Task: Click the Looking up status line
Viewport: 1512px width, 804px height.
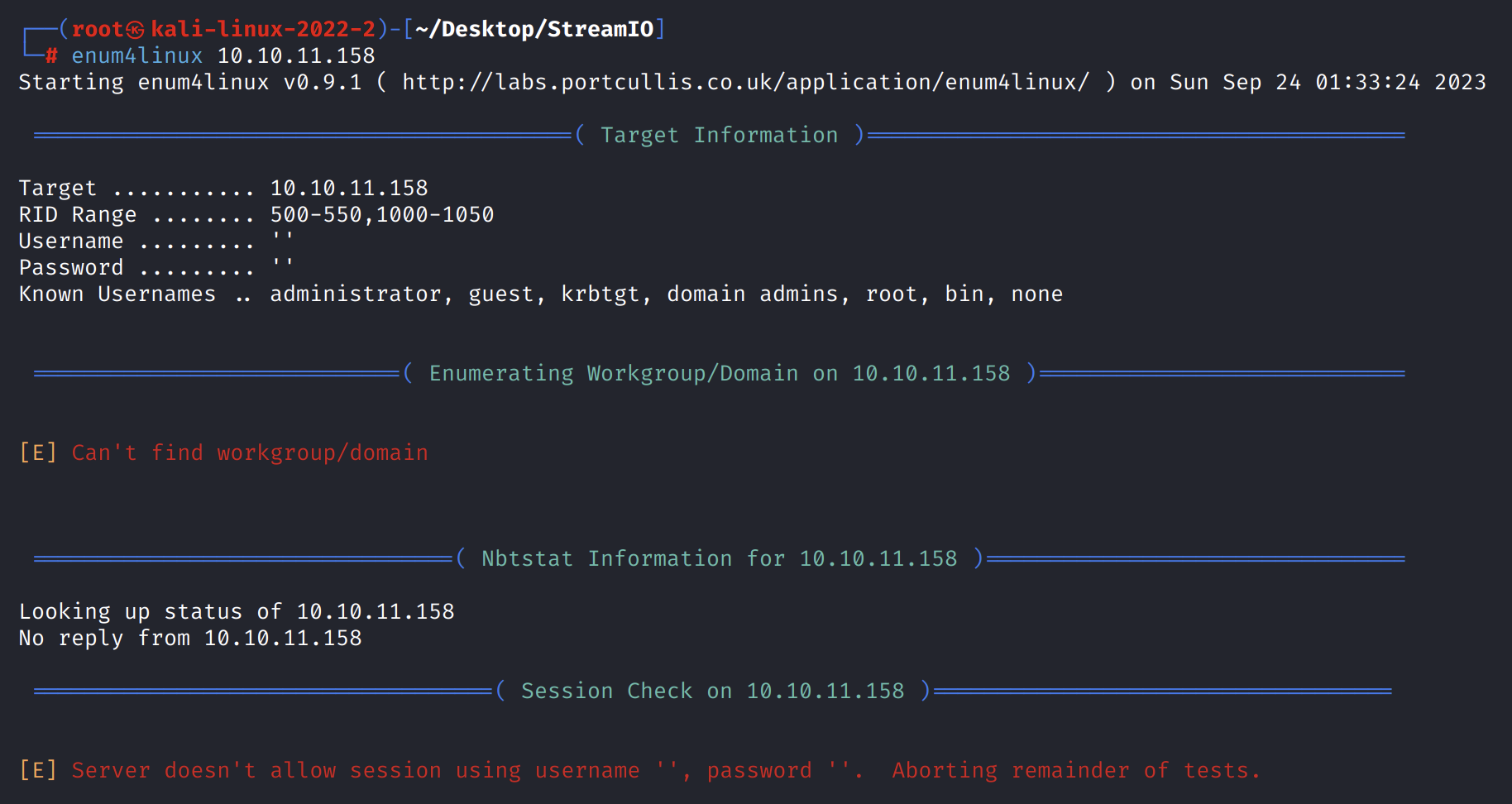Action: point(237,611)
